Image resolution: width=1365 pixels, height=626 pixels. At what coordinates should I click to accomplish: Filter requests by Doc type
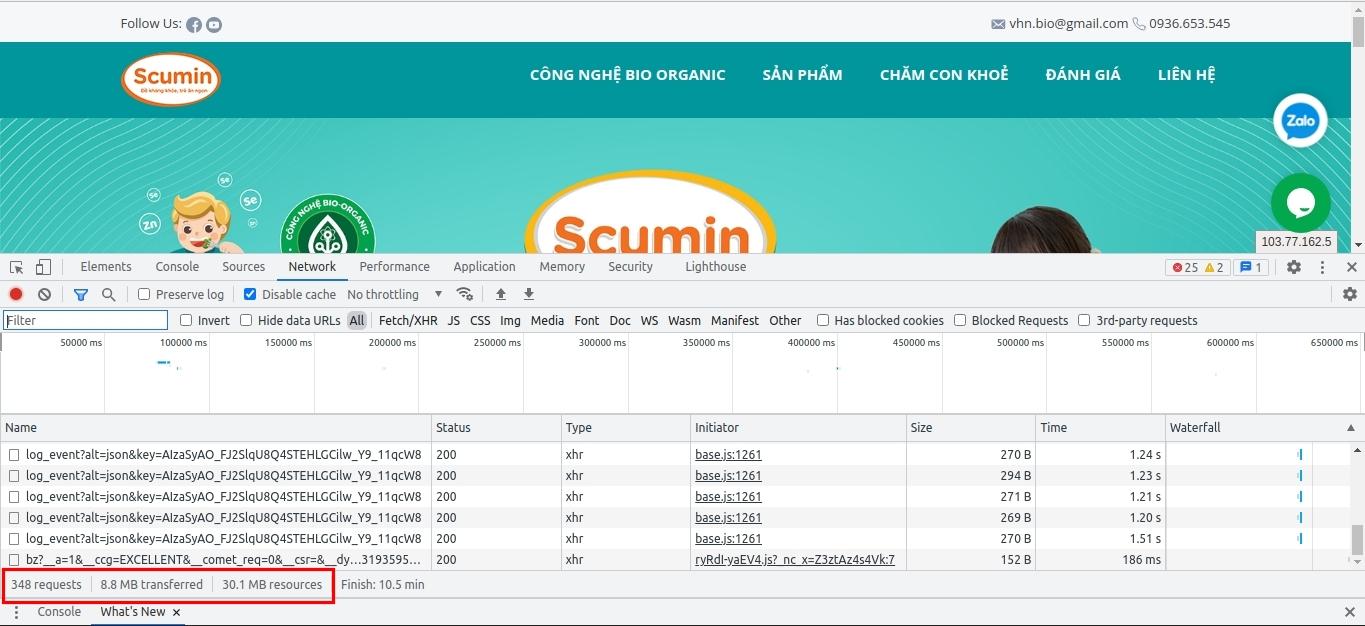click(620, 320)
